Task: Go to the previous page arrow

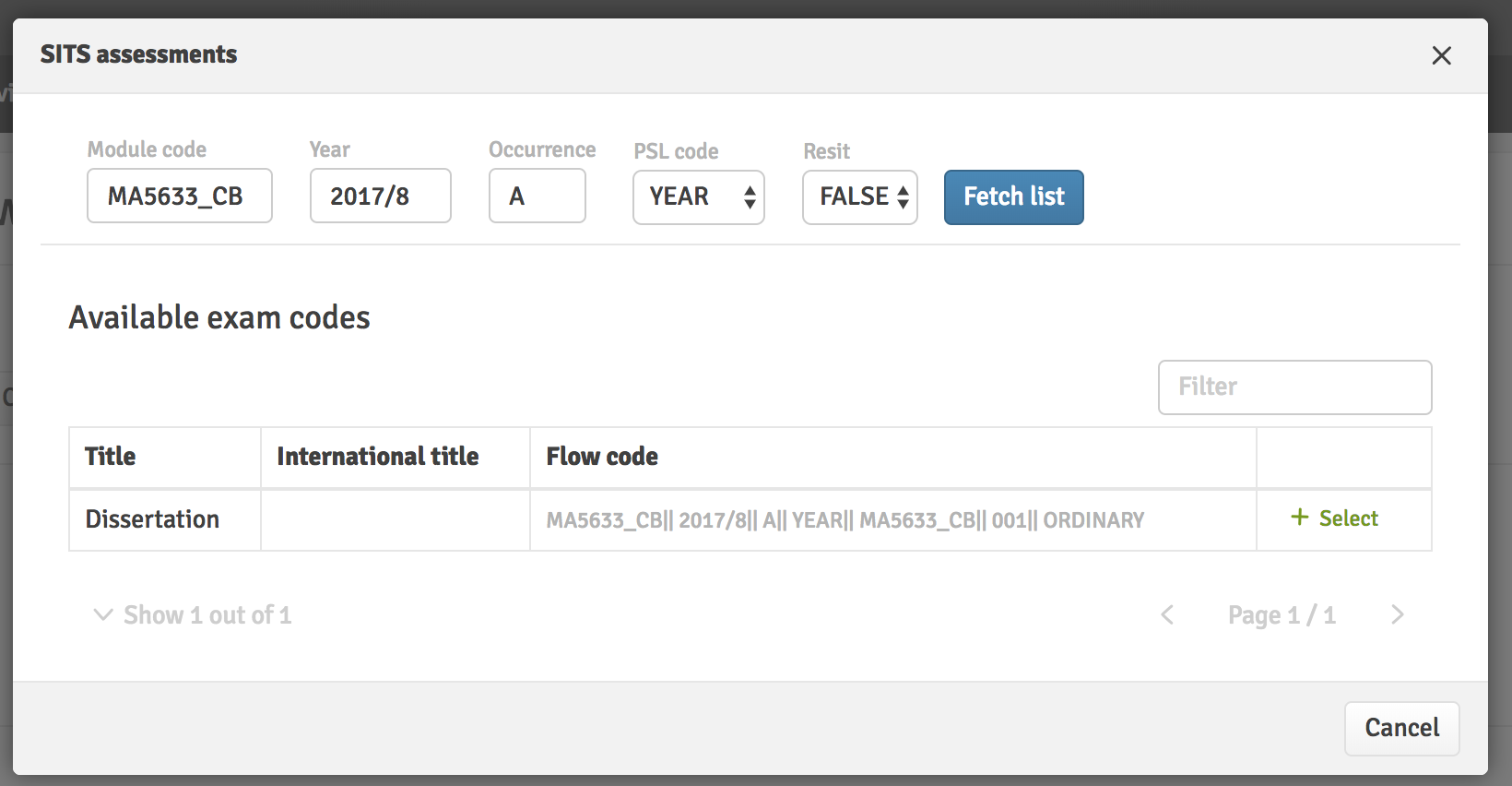Action: click(x=1167, y=614)
